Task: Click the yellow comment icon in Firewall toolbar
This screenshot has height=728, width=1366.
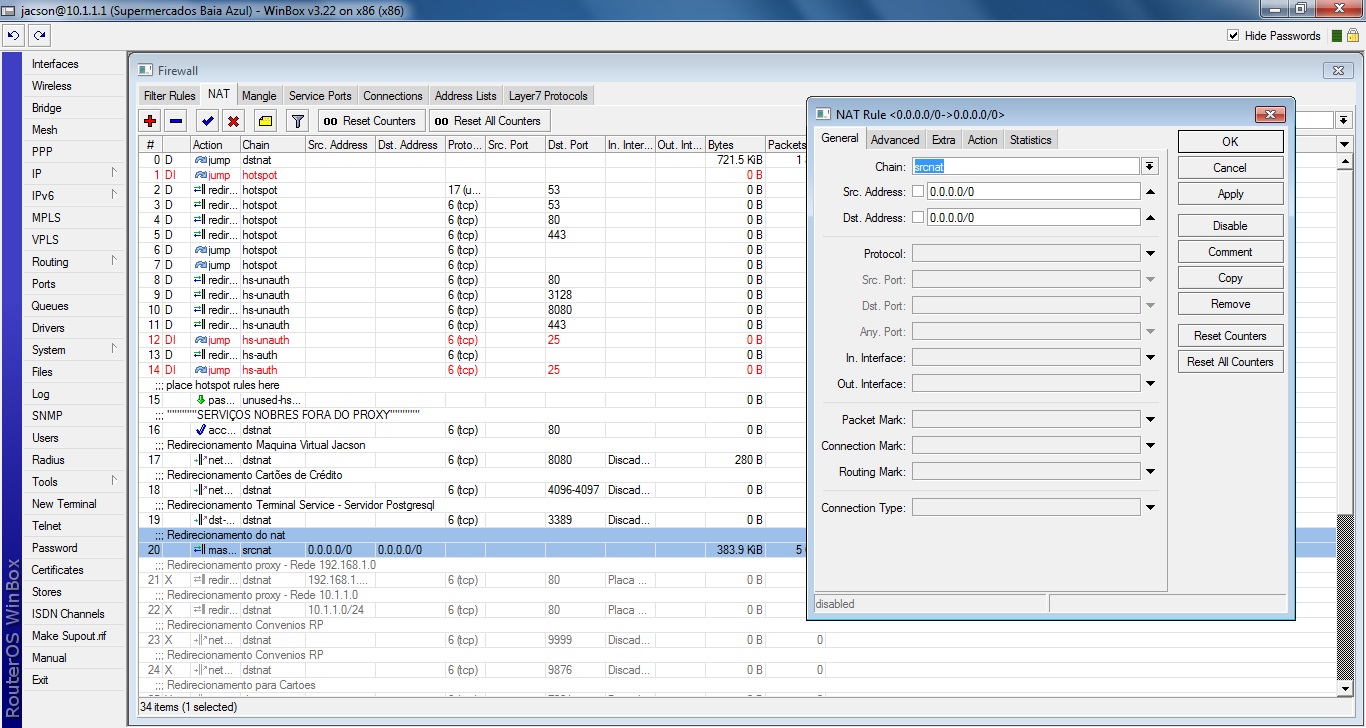Action: tap(264, 121)
